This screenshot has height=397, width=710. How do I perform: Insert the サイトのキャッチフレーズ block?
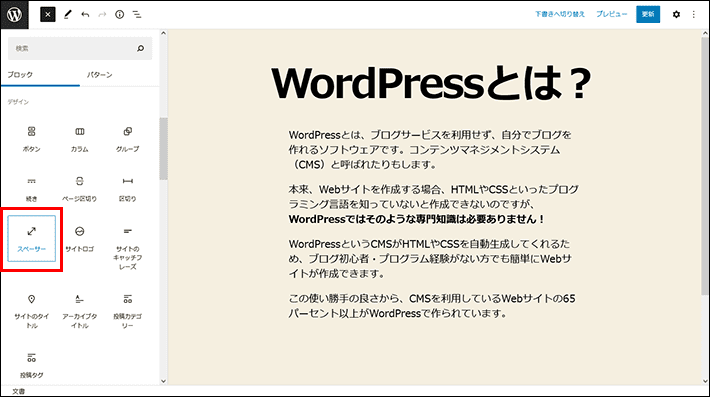coord(128,248)
